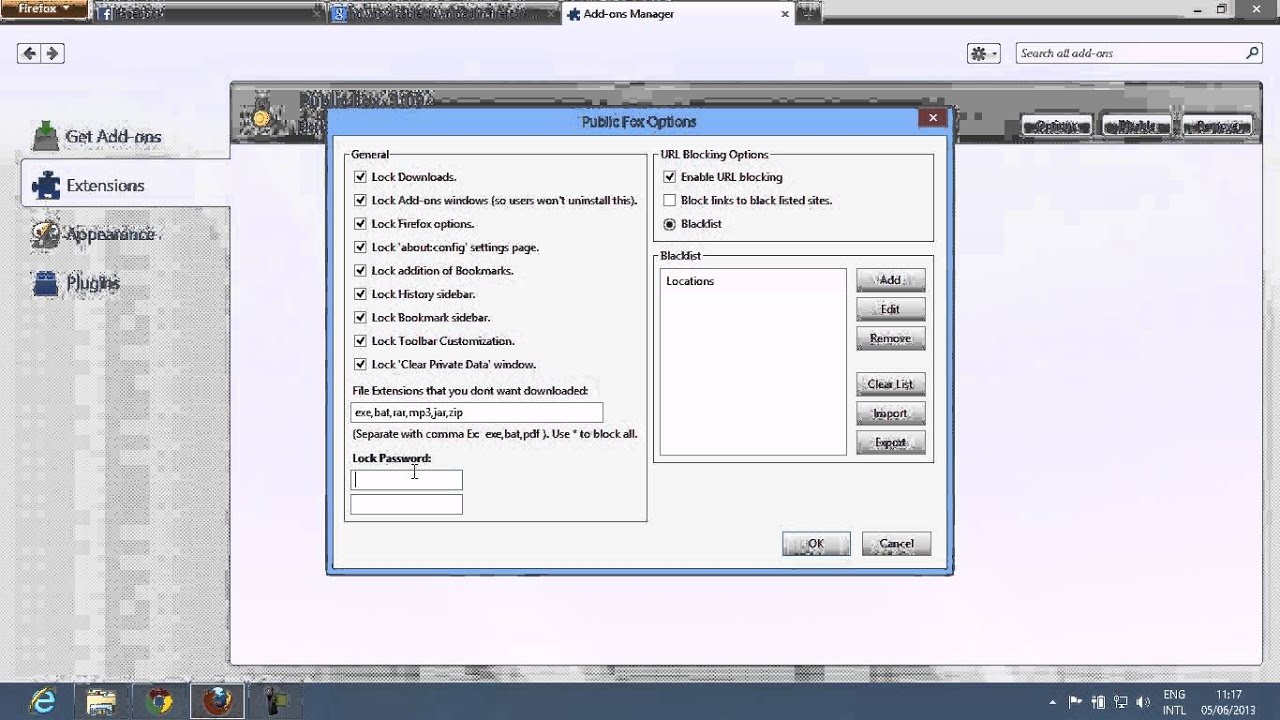Toggle Lock Toolbar Customization checkbox
The height and width of the screenshot is (720, 1280).
(360, 341)
